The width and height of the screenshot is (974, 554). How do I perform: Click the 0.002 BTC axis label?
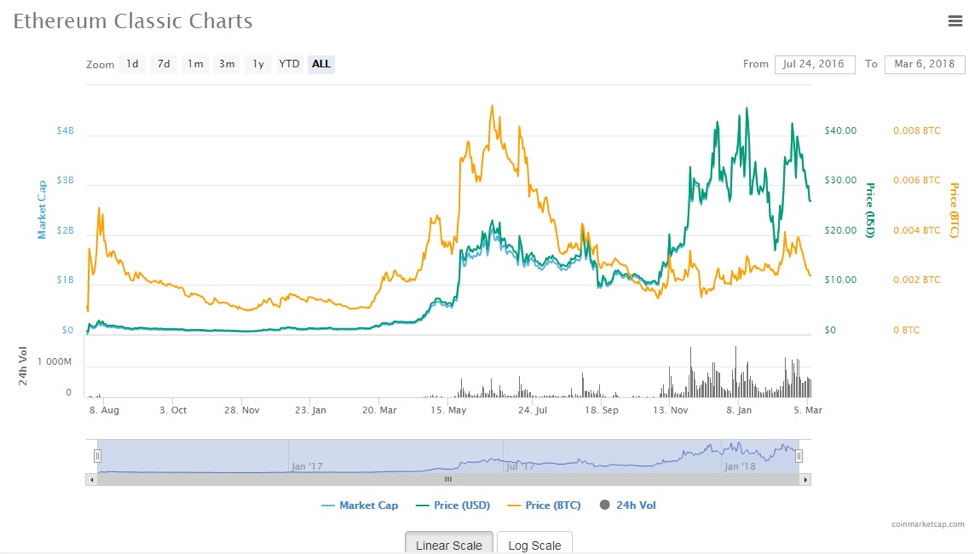[x=917, y=279]
